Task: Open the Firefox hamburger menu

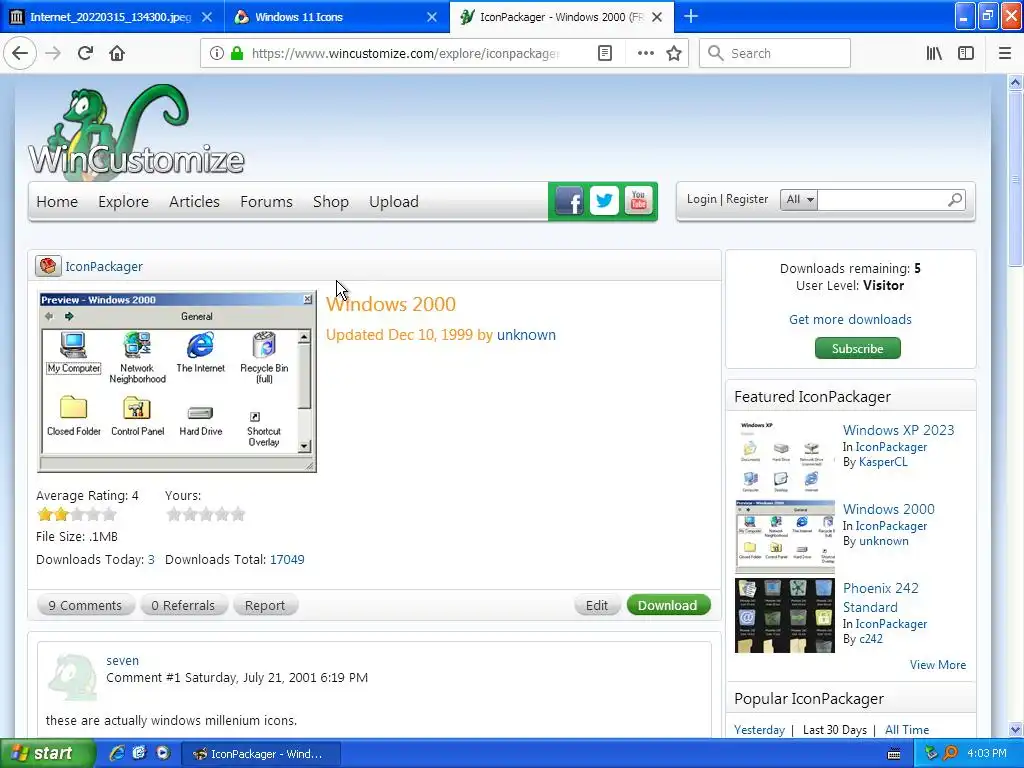Action: click(1005, 53)
